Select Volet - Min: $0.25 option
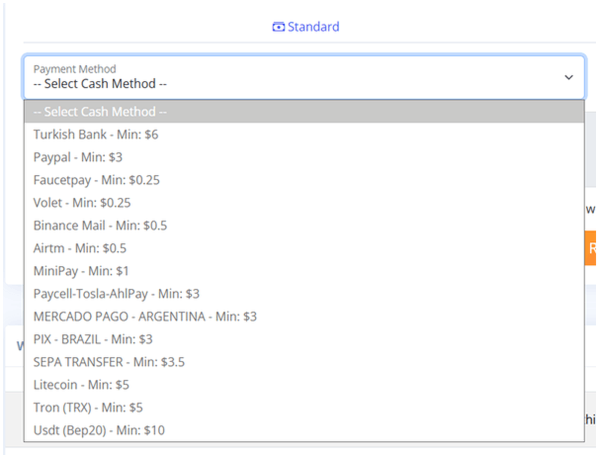 coord(304,202)
